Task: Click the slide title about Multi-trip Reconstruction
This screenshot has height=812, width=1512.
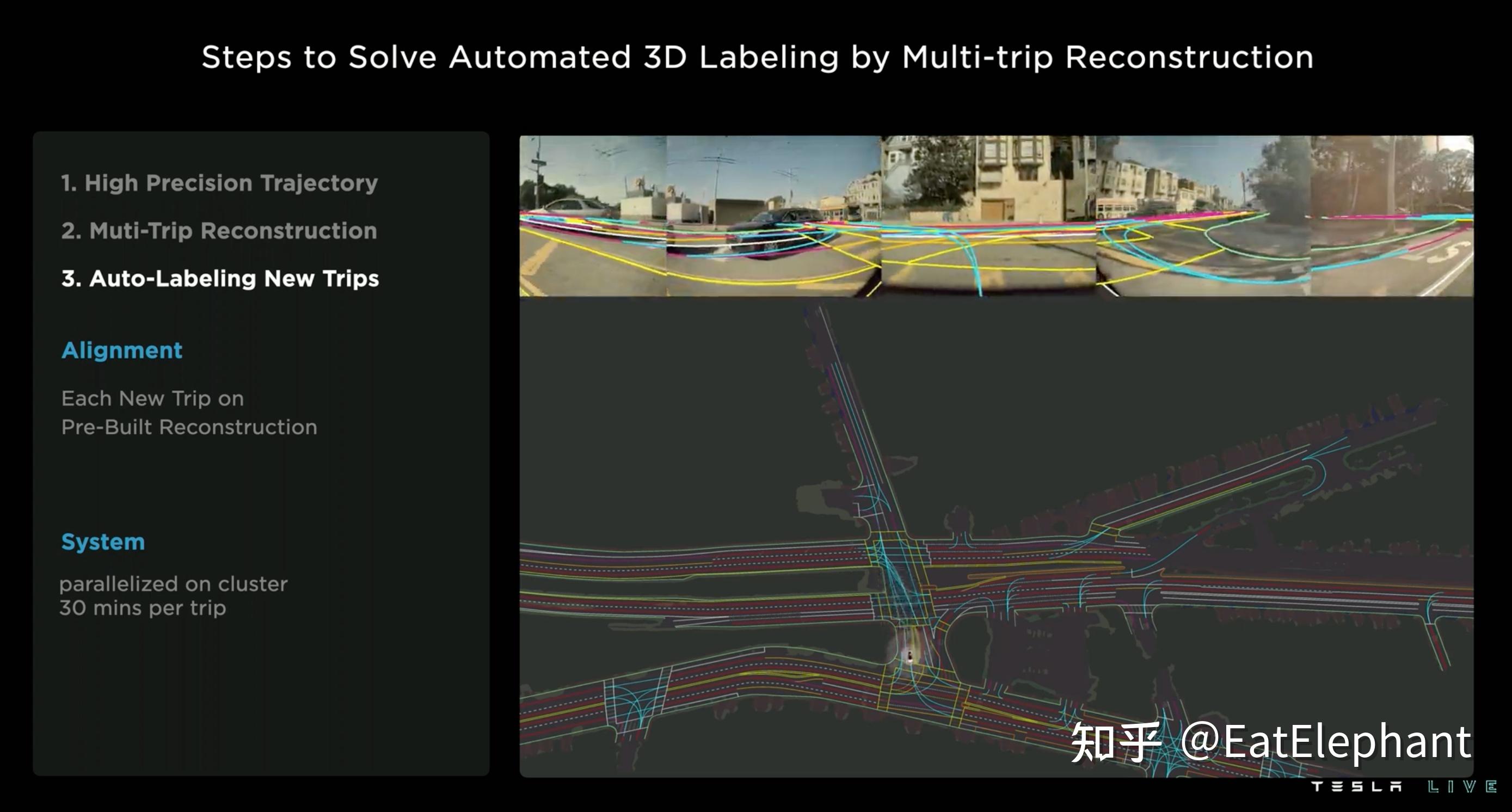Action: (757, 58)
